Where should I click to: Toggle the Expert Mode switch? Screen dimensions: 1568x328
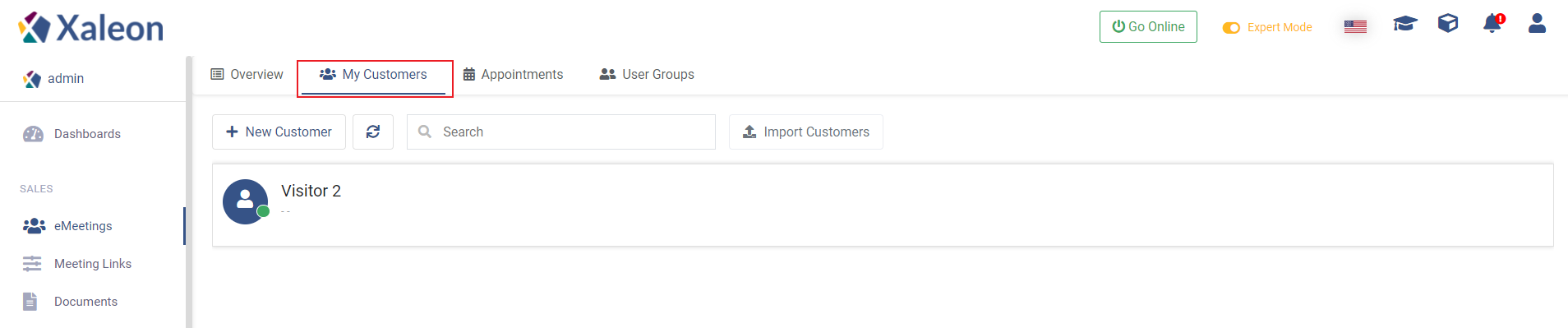[1231, 28]
